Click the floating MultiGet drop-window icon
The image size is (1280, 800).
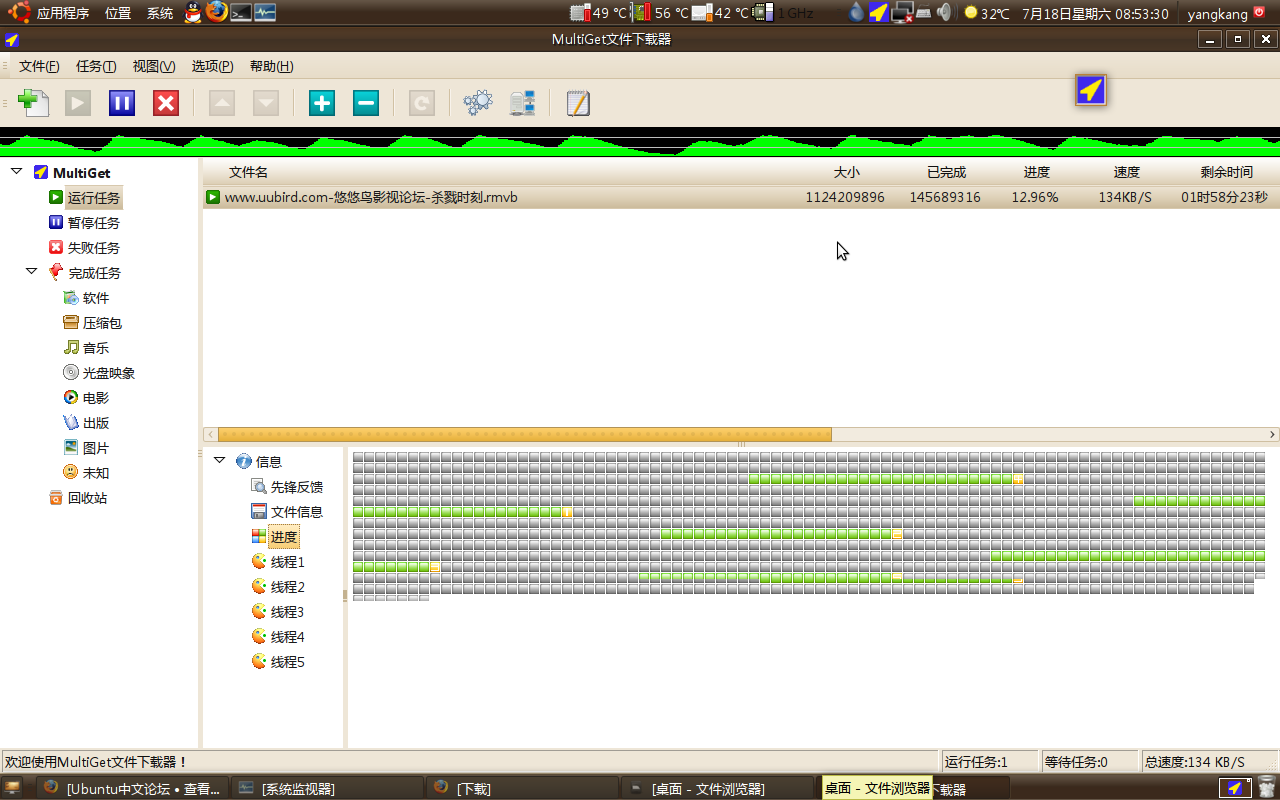[x=1091, y=90]
